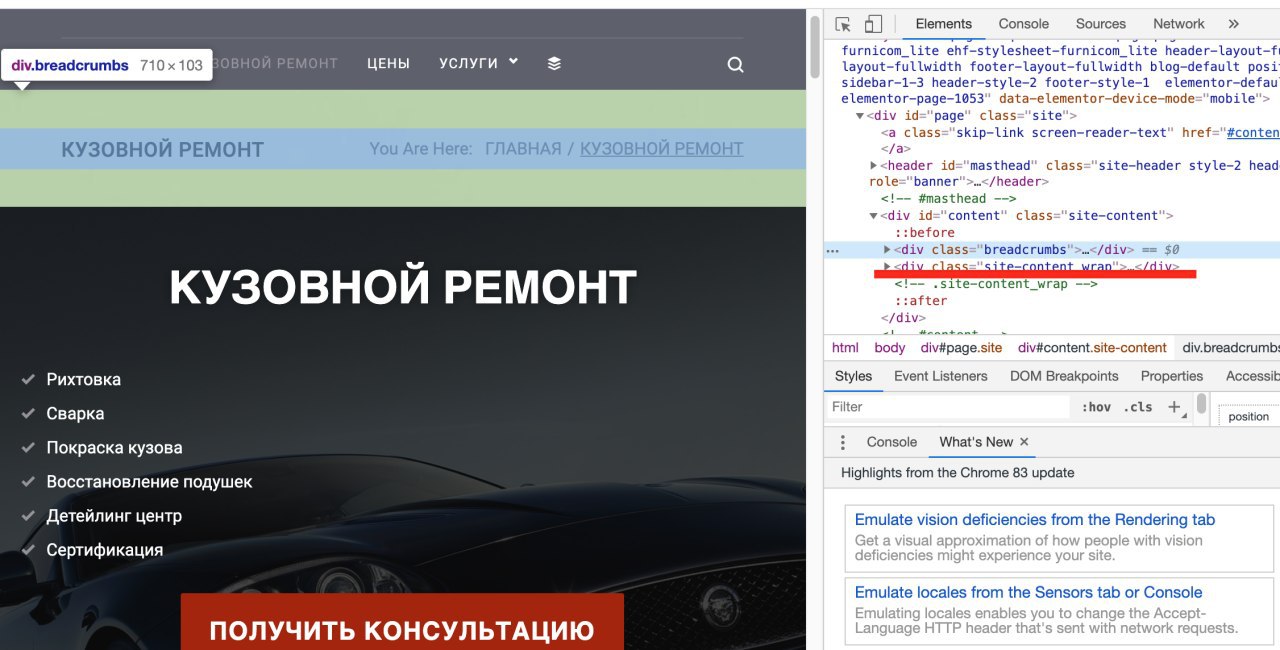Toggle the .cls class editor button

coord(1138,407)
